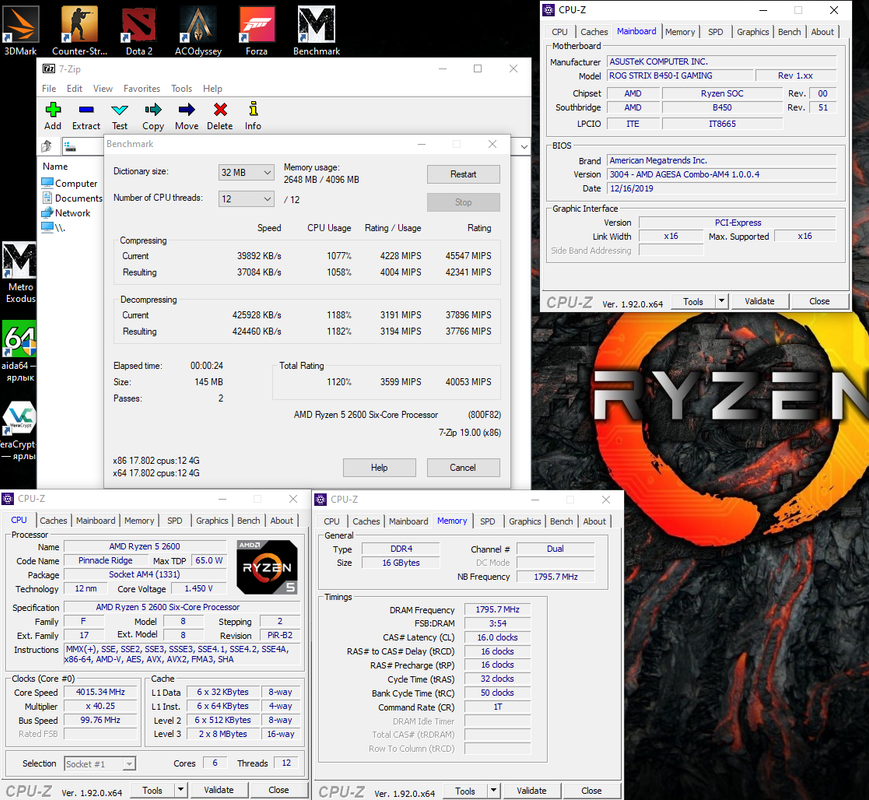Switch to Graphics tab in CPU window
The height and width of the screenshot is (800, 869).
212,521
